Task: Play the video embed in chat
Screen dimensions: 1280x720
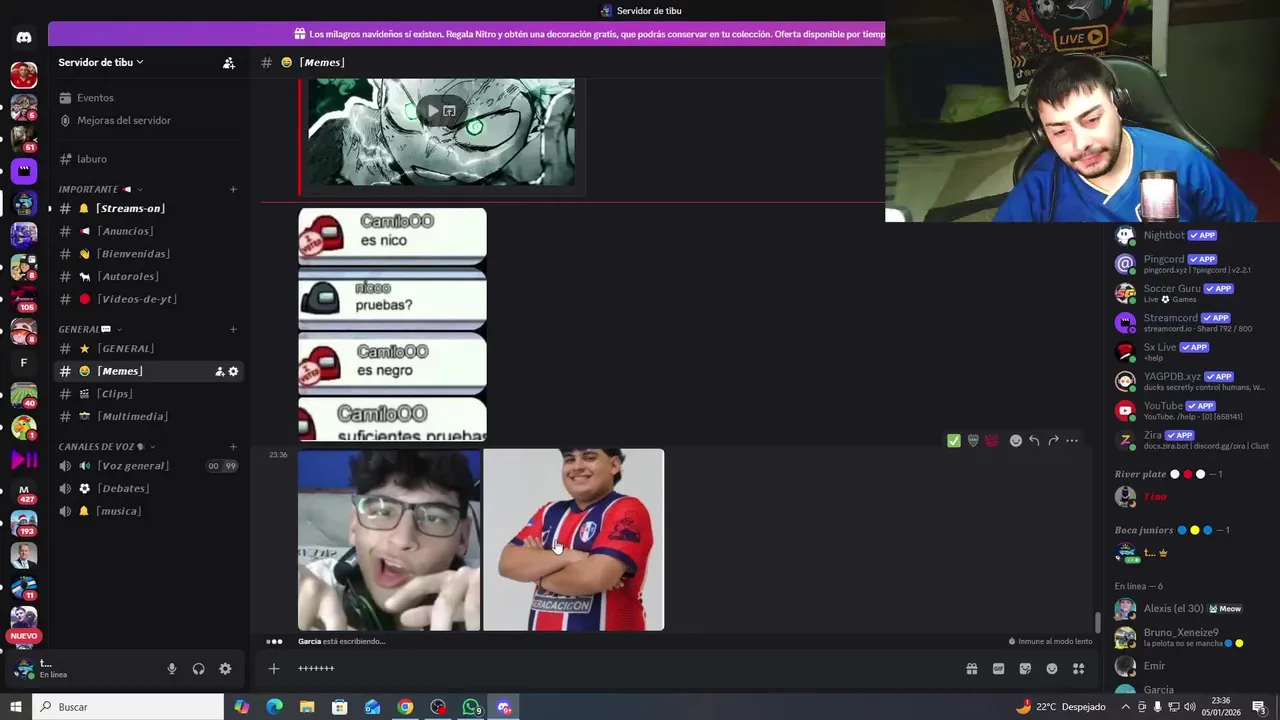Action: click(x=433, y=110)
